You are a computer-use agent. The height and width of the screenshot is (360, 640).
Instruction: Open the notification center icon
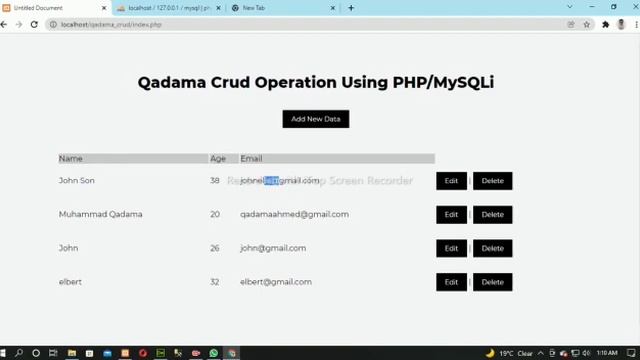[631, 353]
